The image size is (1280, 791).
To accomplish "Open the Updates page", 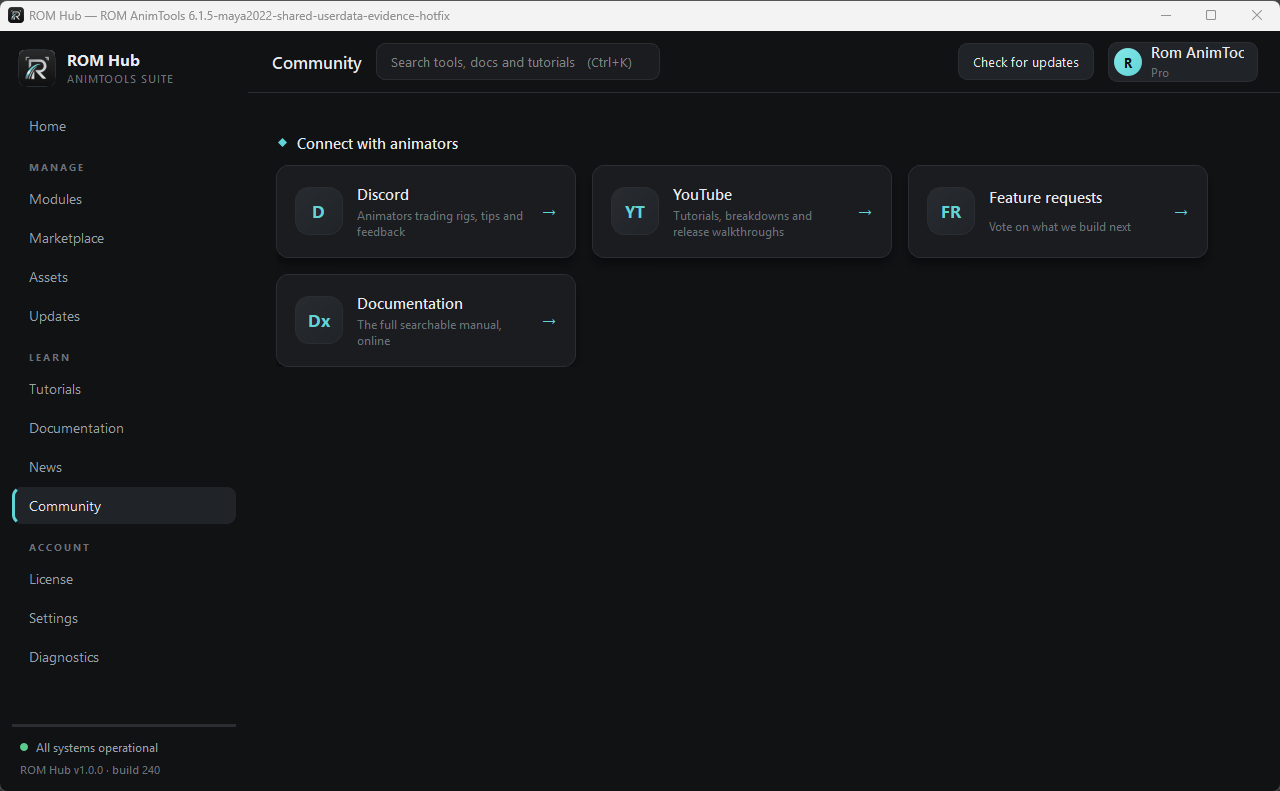I will point(124,316).
